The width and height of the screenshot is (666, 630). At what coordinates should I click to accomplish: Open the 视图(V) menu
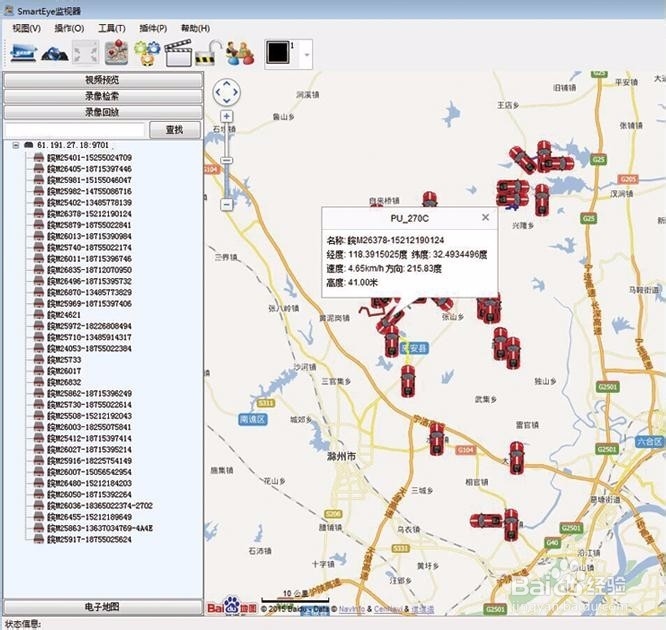(27, 28)
